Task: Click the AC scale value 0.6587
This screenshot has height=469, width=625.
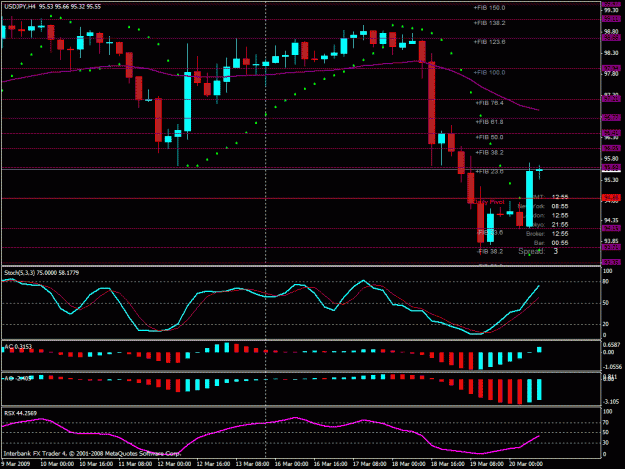Action: pyautogui.click(x=612, y=345)
